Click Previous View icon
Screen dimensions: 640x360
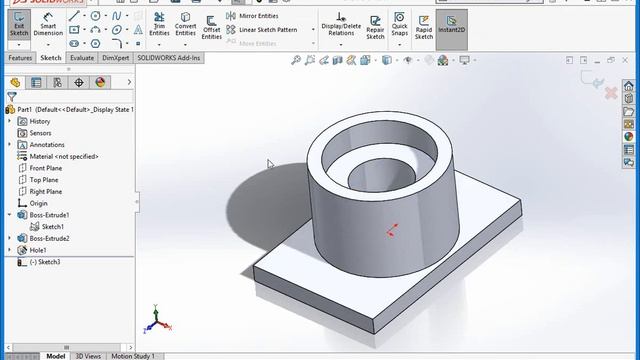(324, 60)
